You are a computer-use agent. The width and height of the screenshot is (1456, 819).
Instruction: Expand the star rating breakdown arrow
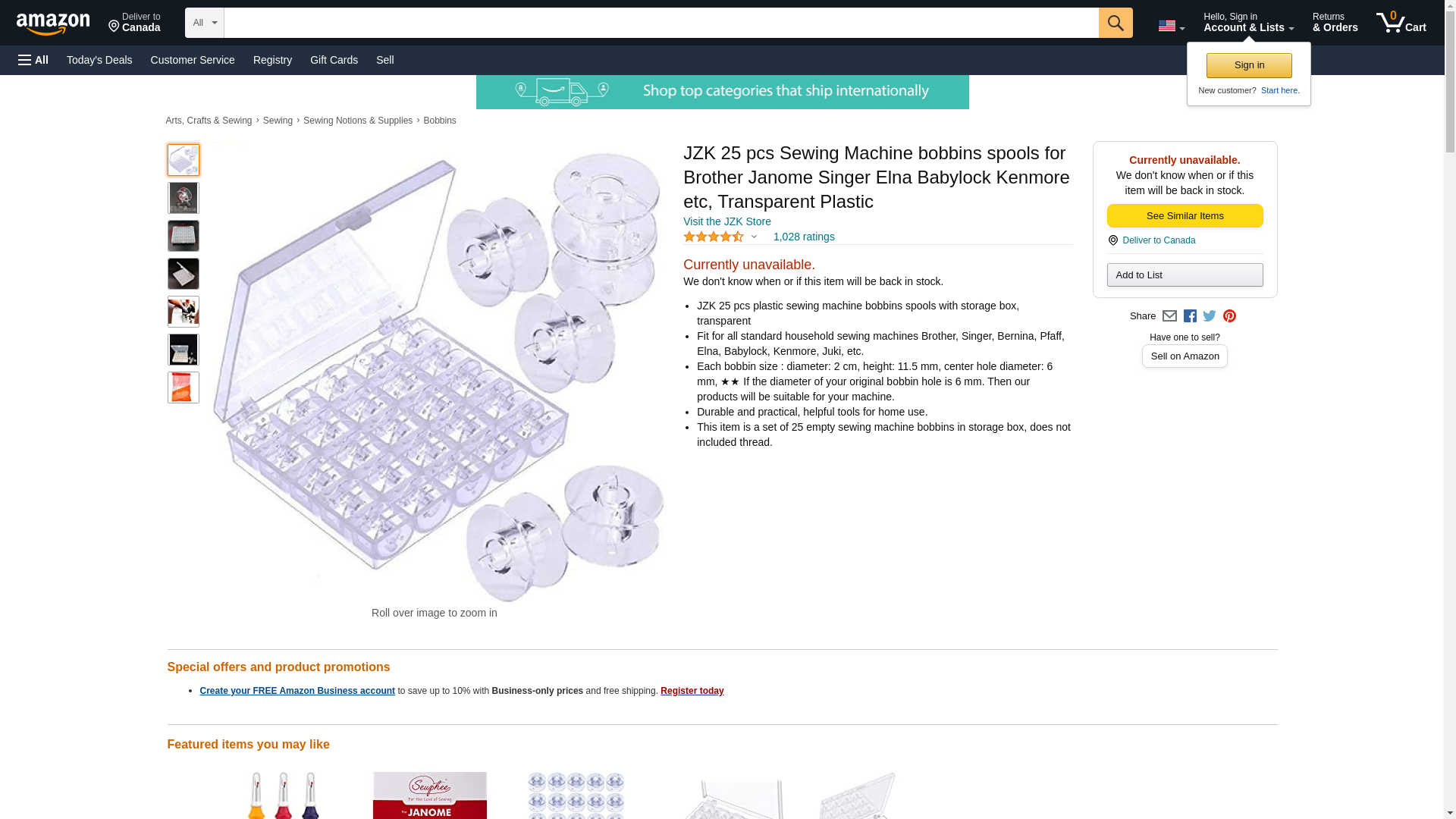pyautogui.click(x=754, y=237)
